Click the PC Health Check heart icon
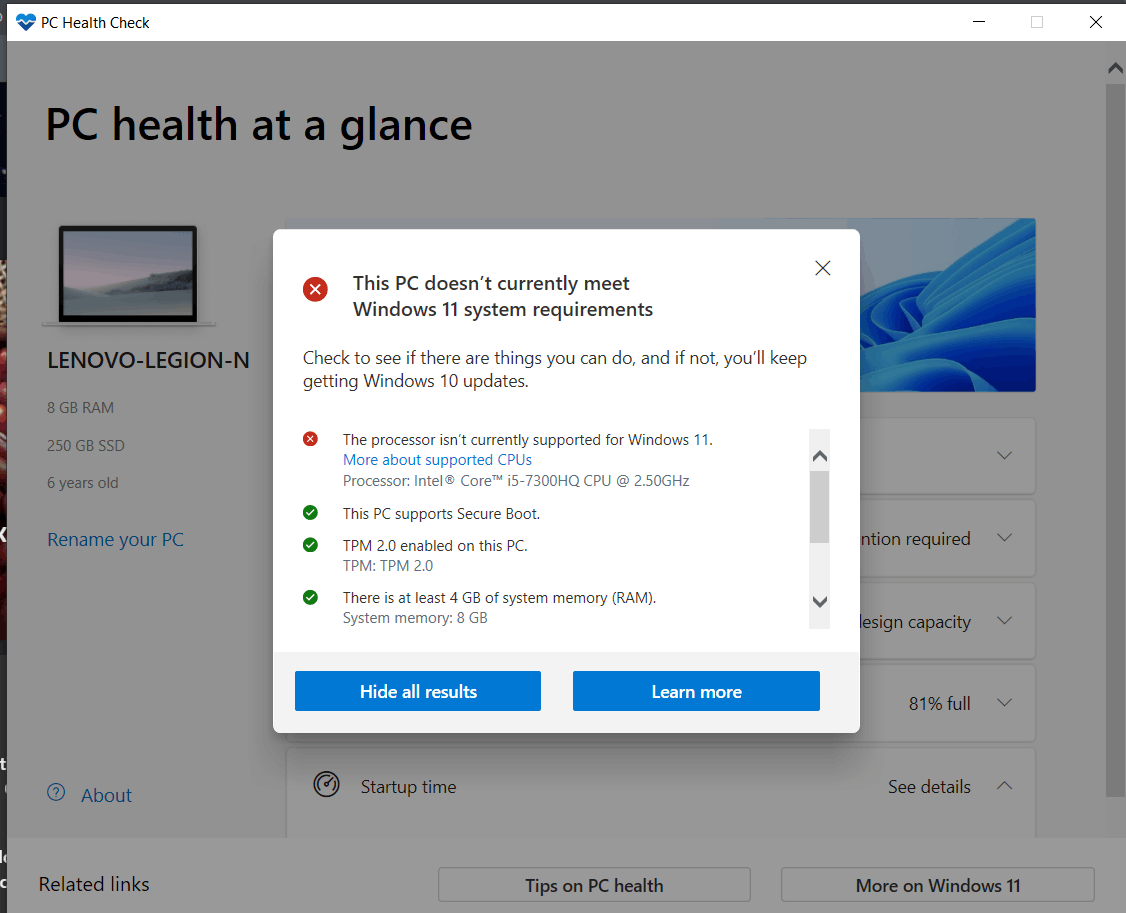 tap(25, 21)
